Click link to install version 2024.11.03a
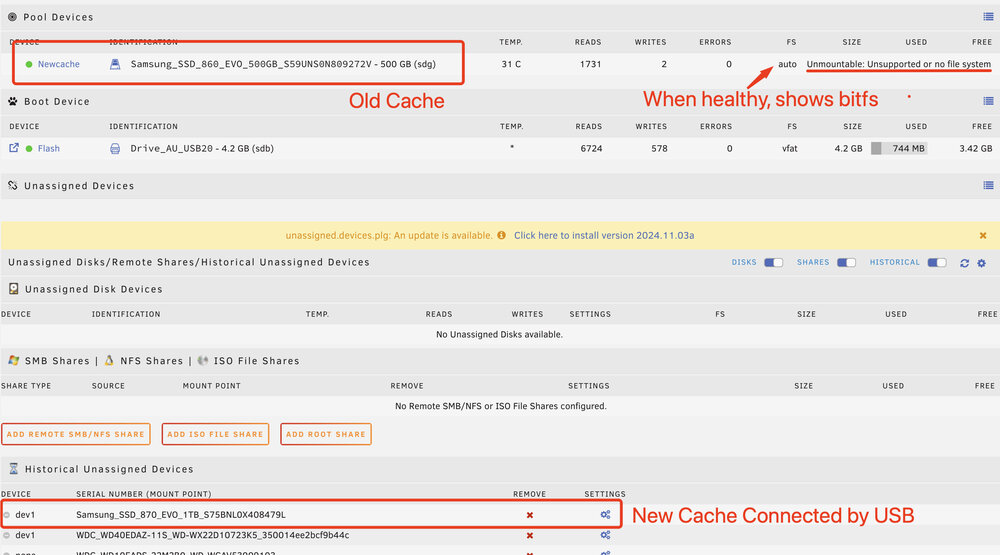The height and width of the screenshot is (555, 1000). coord(604,235)
